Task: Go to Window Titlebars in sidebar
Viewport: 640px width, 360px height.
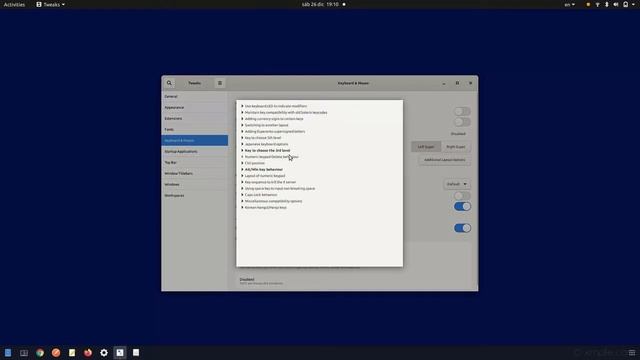Action: tap(194, 173)
